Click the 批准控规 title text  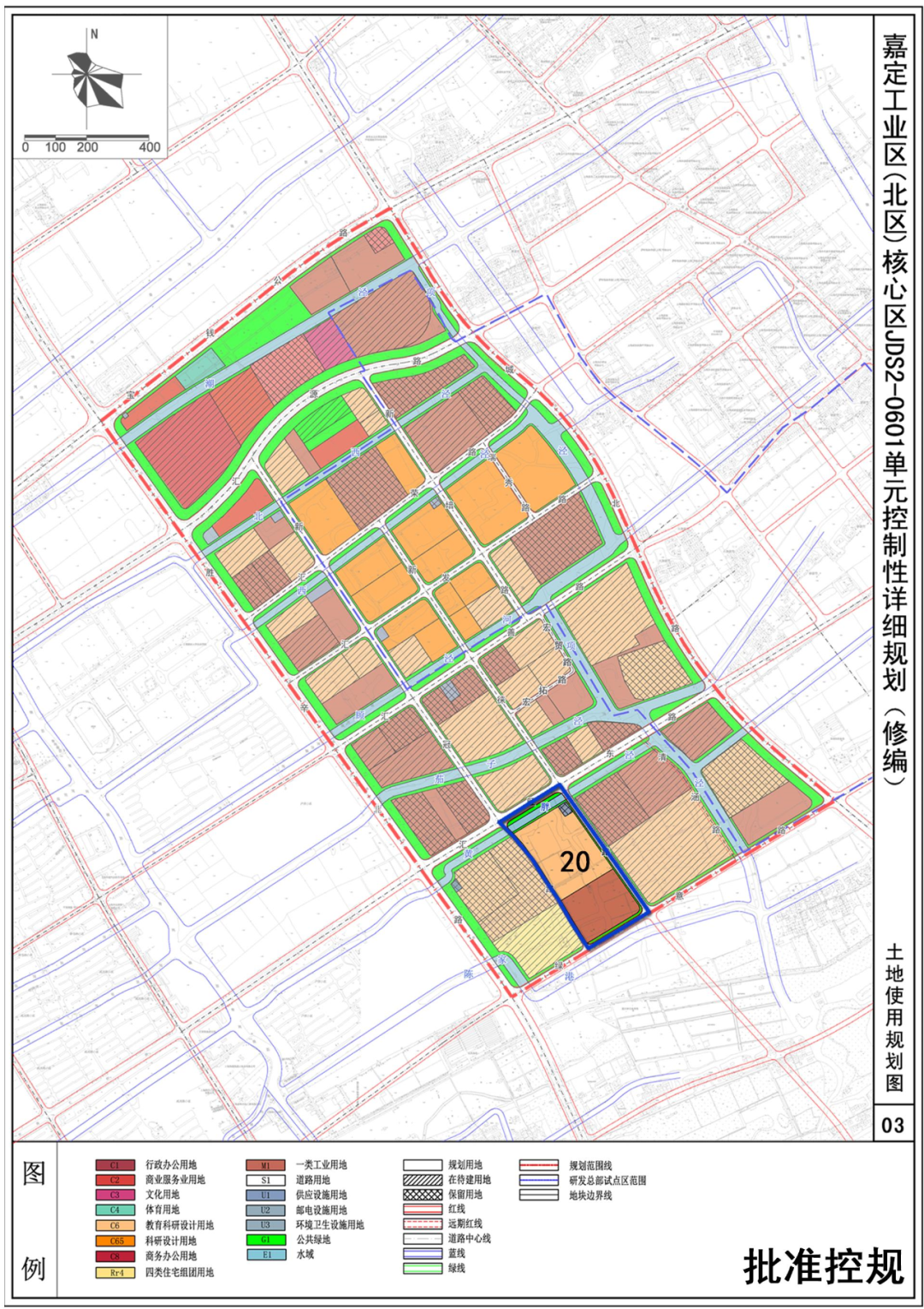click(822, 1266)
